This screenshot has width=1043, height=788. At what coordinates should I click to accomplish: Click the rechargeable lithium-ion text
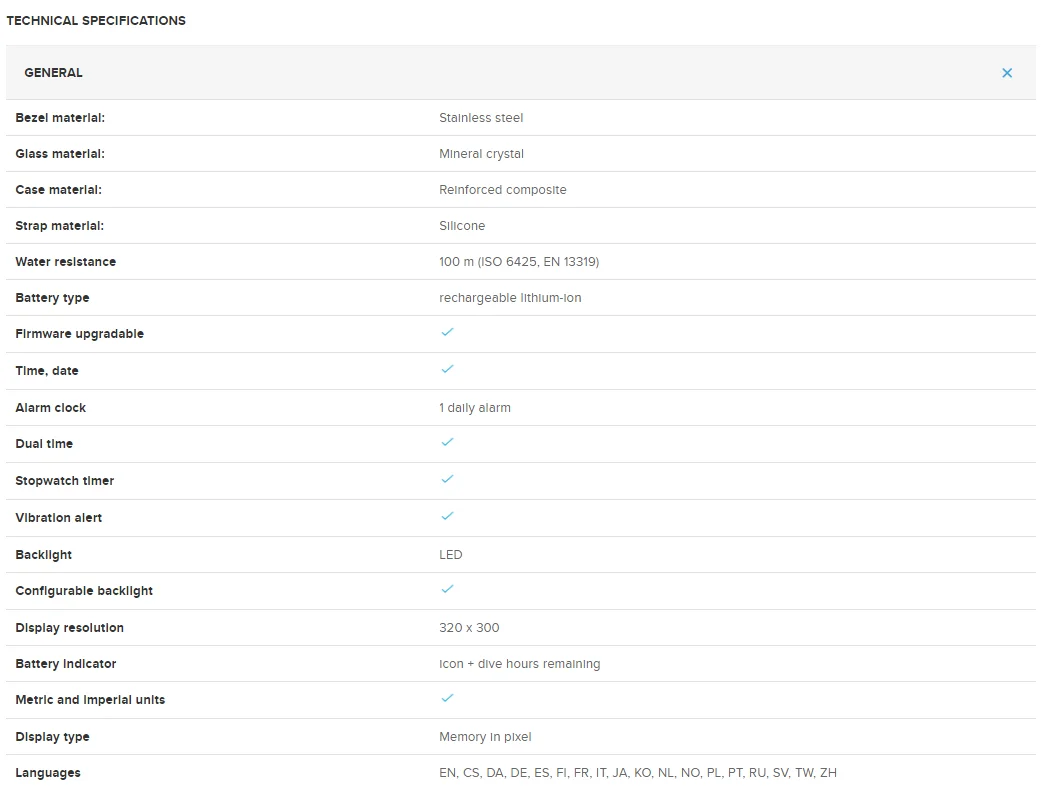click(510, 298)
